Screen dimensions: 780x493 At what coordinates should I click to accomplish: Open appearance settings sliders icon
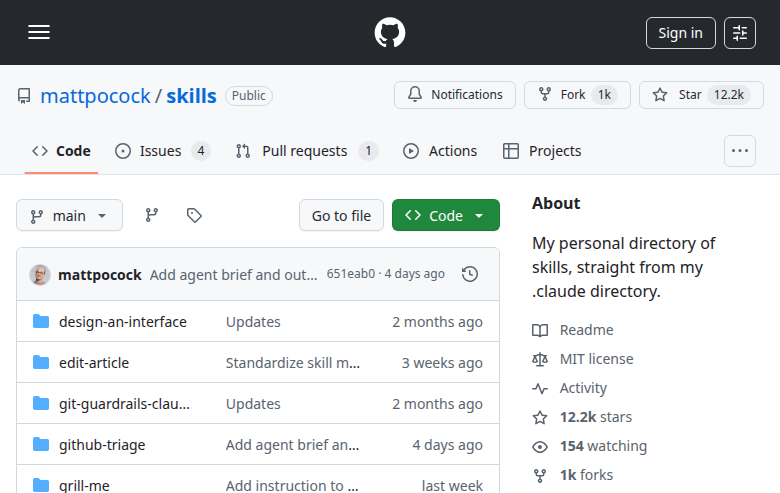pos(740,33)
